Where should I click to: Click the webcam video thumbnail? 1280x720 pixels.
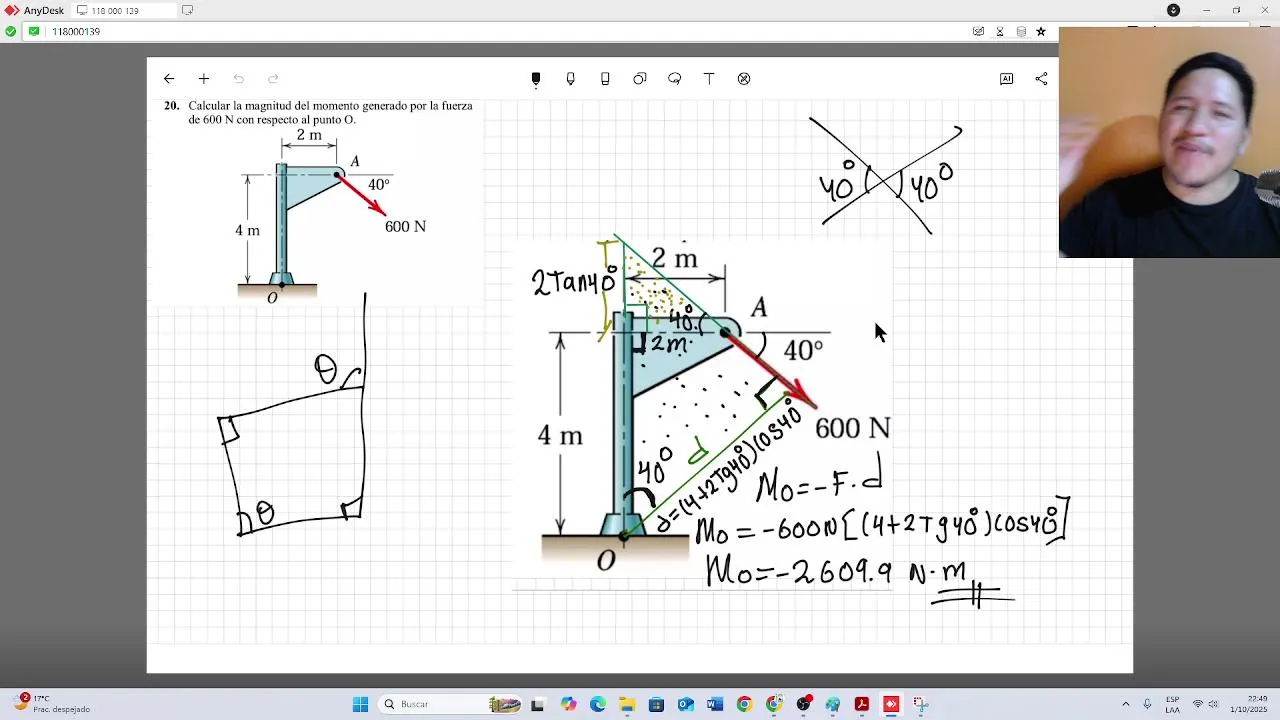[1169, 142]
